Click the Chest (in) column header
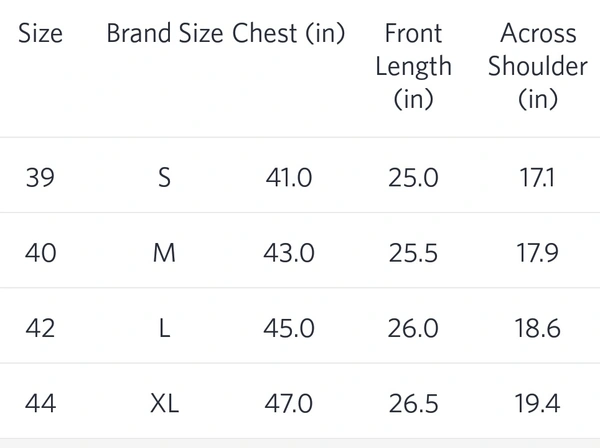 [289, 33]
